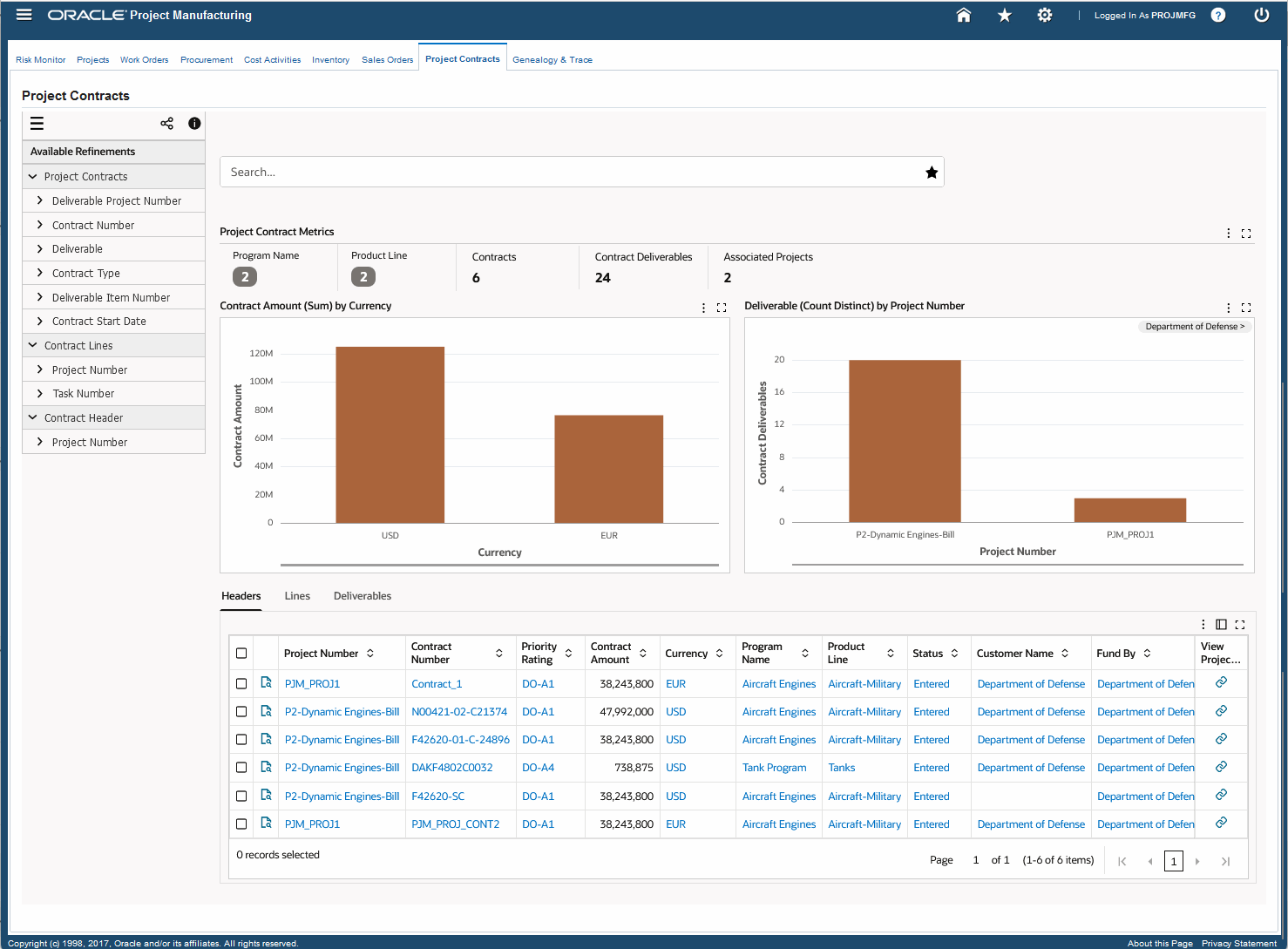
Task: Go to the last page arrow
Action: coord(1225,861)
